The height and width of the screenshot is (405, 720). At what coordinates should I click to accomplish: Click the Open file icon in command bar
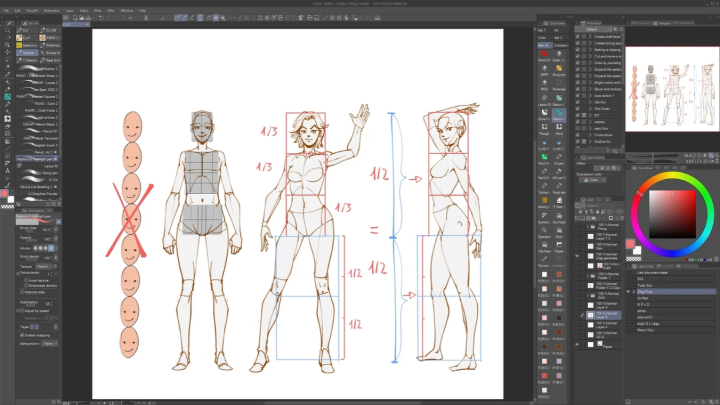[81, 18]
